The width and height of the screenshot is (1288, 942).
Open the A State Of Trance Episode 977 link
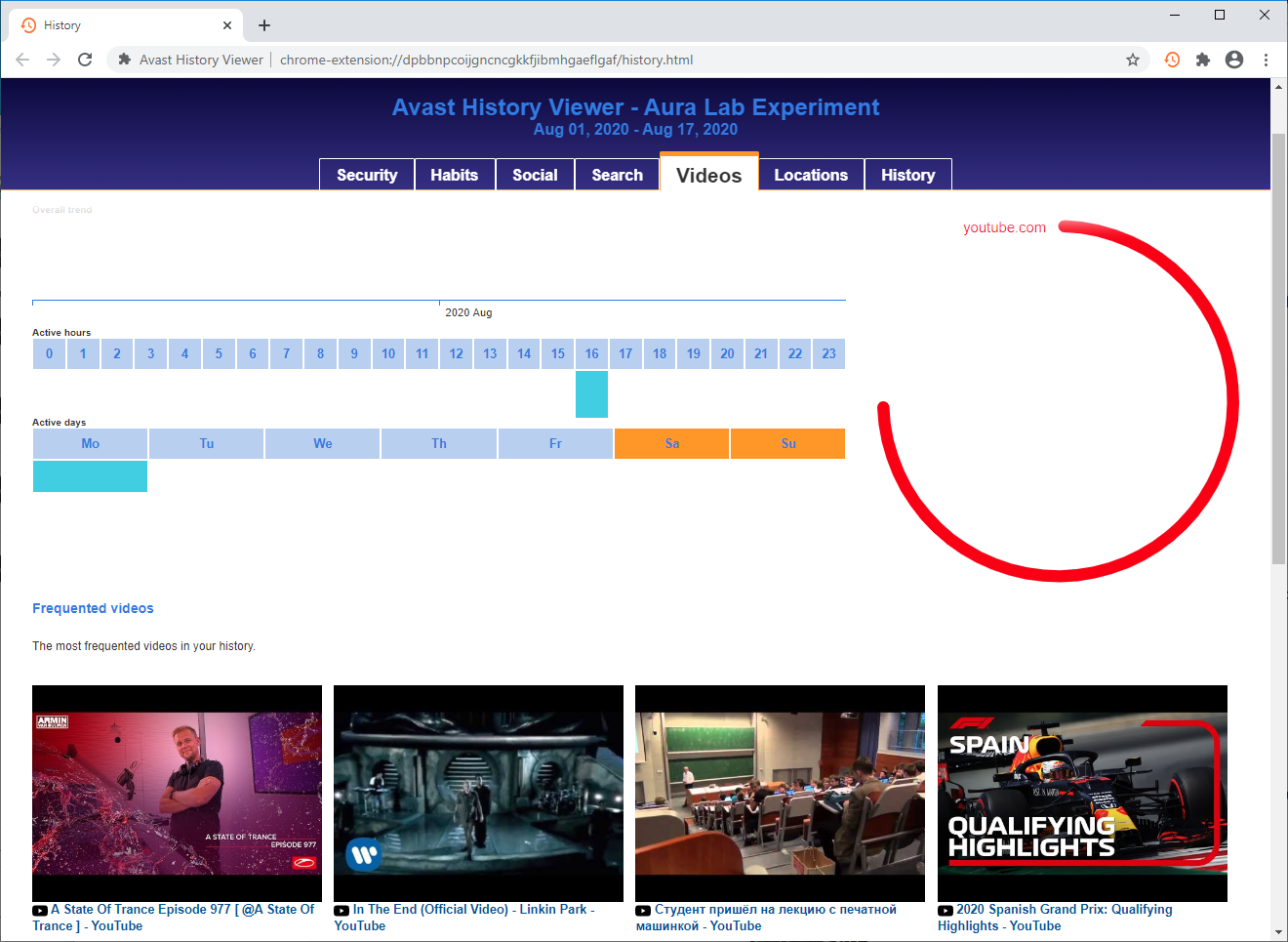[174, 918]
